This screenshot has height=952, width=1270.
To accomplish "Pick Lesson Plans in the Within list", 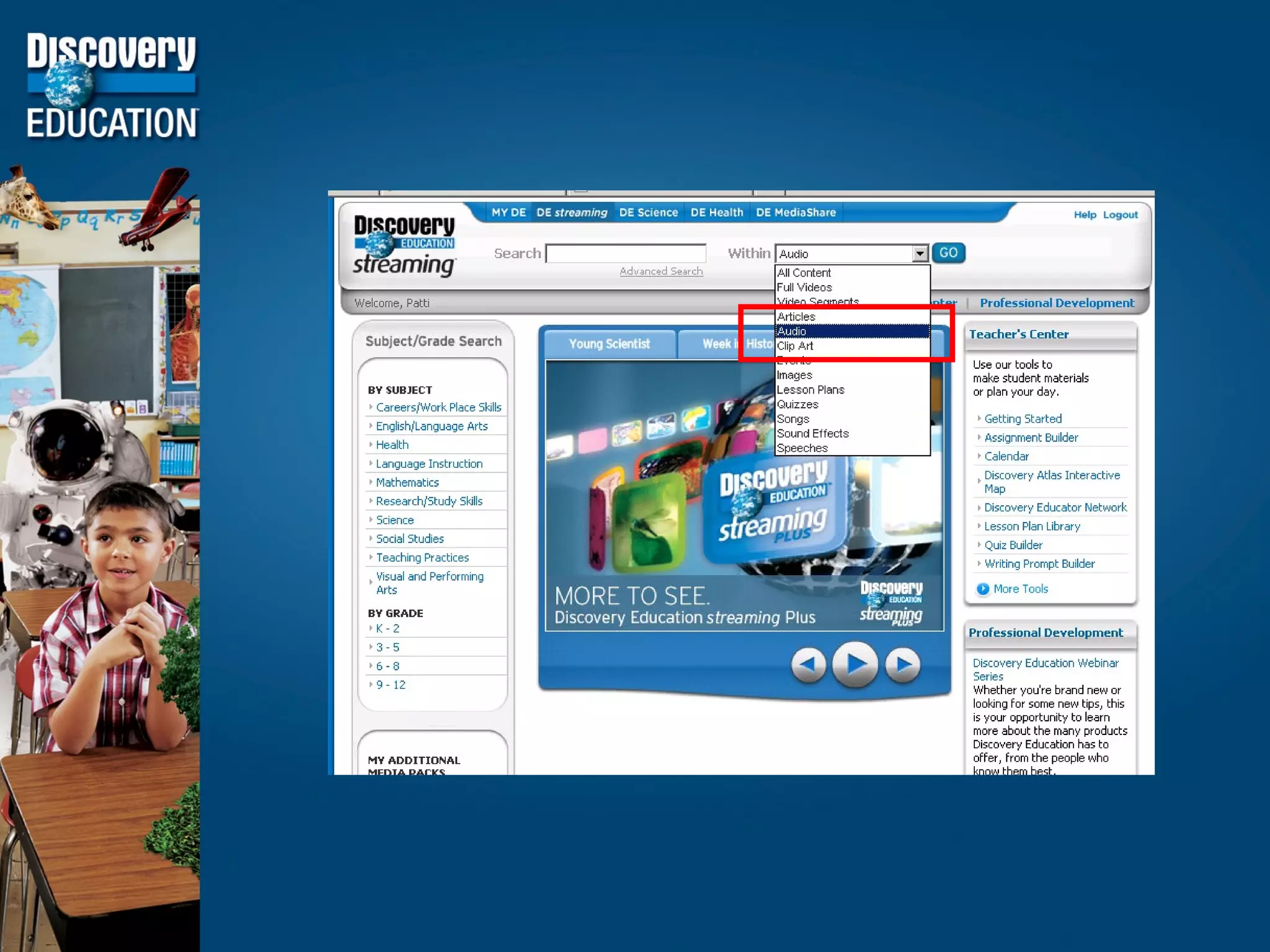I will pos(810,390).
